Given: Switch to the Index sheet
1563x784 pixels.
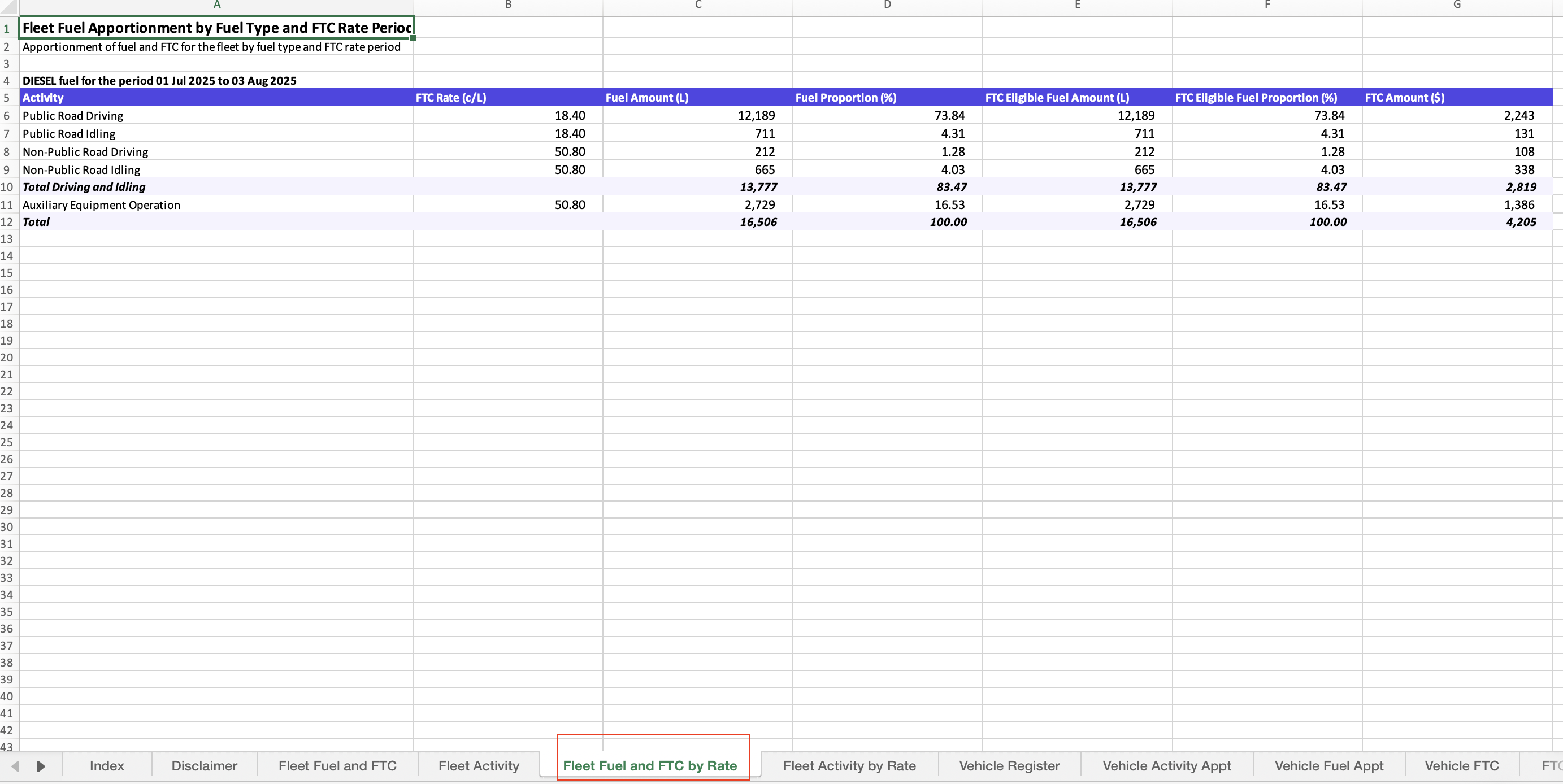Looking at the screenshot, I should pyautogui.click(x=106, y=765).
